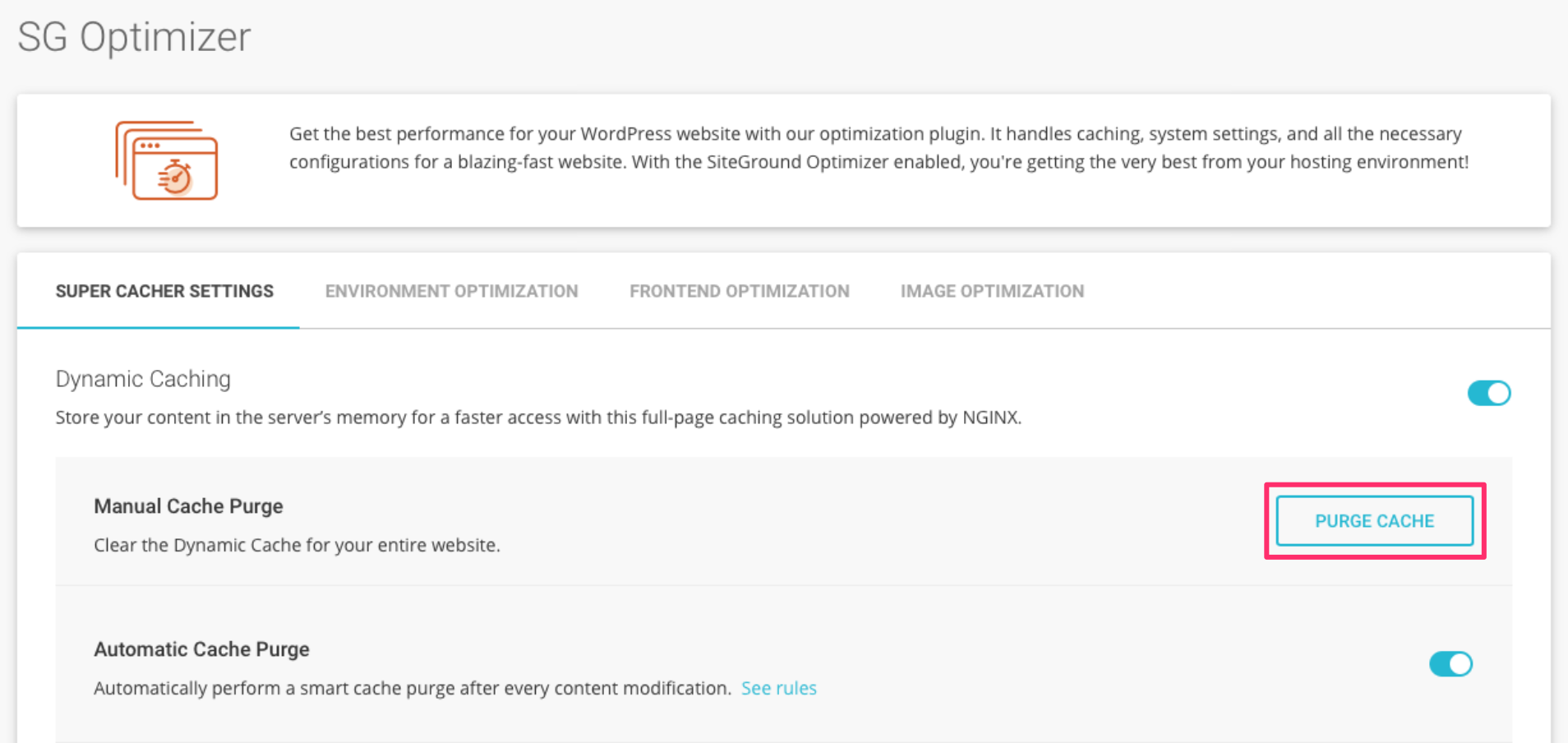Viewport: 1568px width, 743px height.
Task: Select the Image Optimization tab
Action: tap(991, 290)
